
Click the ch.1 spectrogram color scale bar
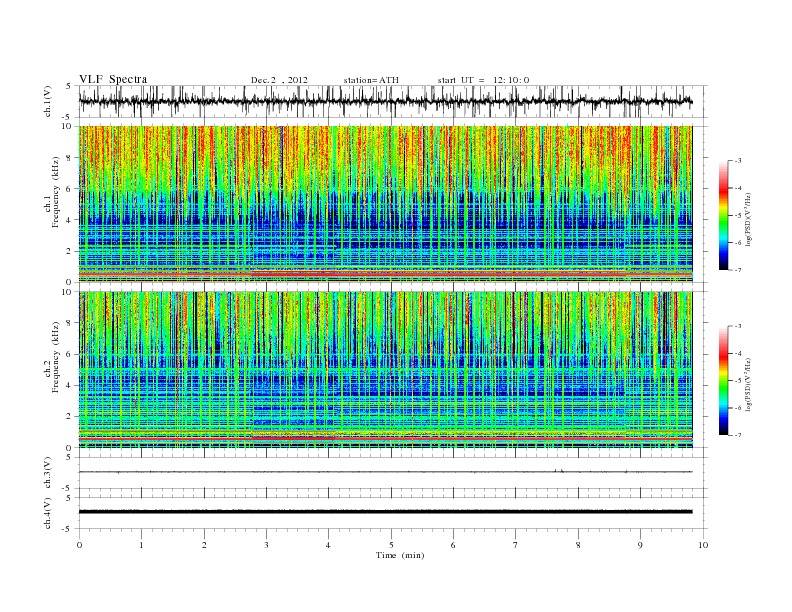pyautogui.click(x=724, y=215)
